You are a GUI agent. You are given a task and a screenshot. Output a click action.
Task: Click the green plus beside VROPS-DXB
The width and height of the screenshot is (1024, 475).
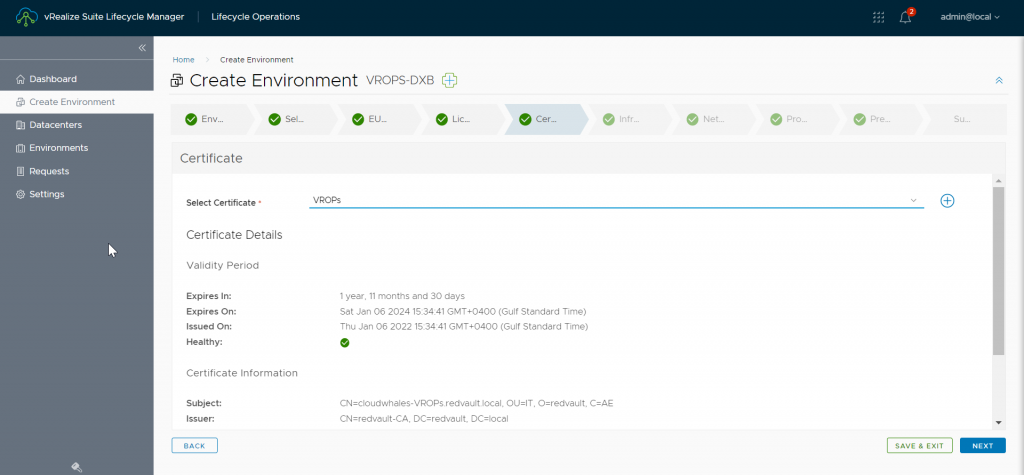449,80
